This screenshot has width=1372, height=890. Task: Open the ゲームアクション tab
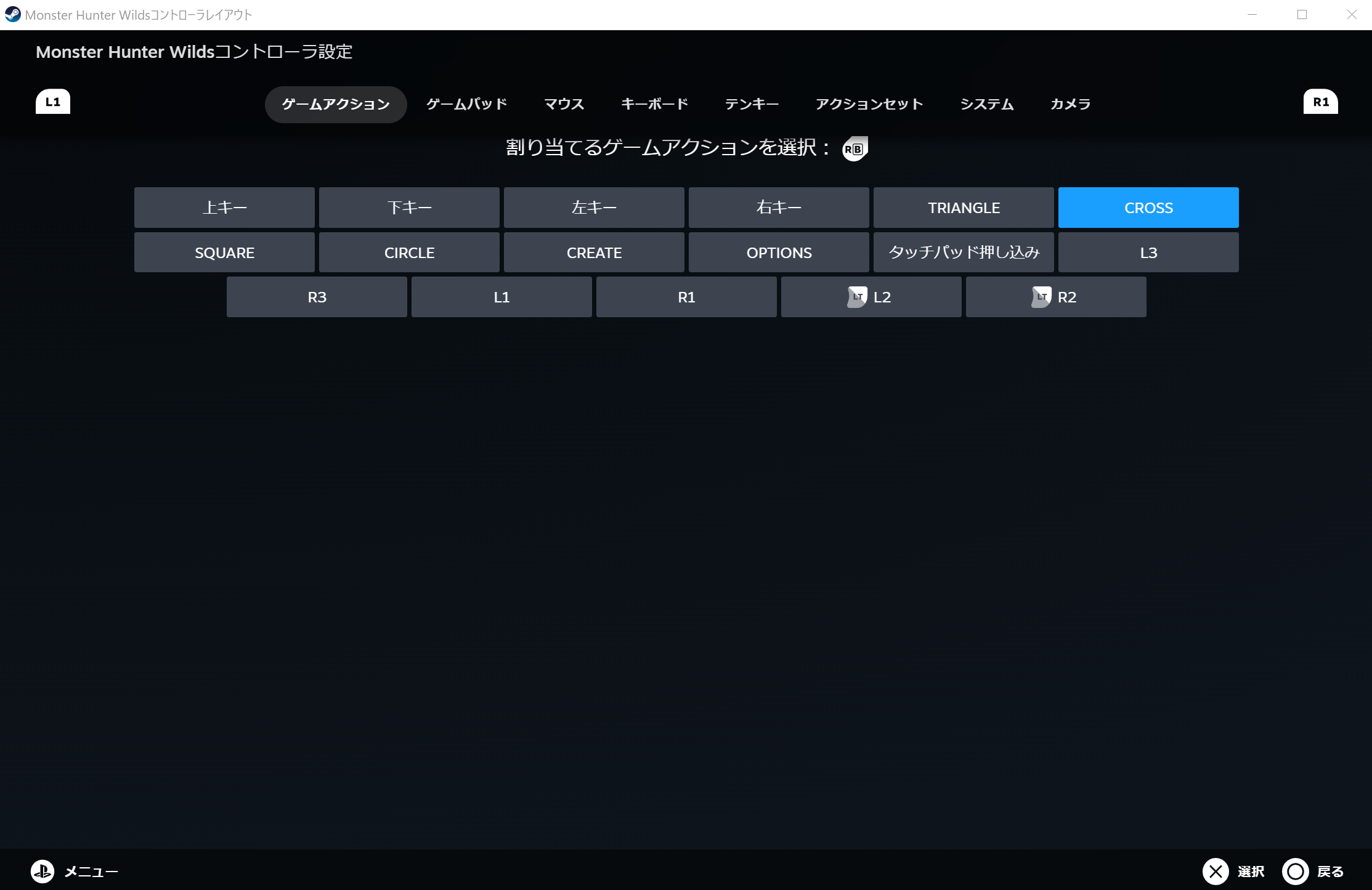click(336, 104)
